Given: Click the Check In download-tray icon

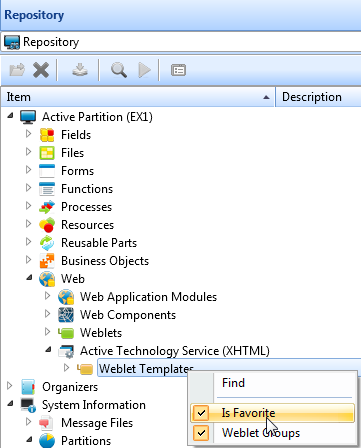Looking at the screenshot, I should click(x=80, y=70).
